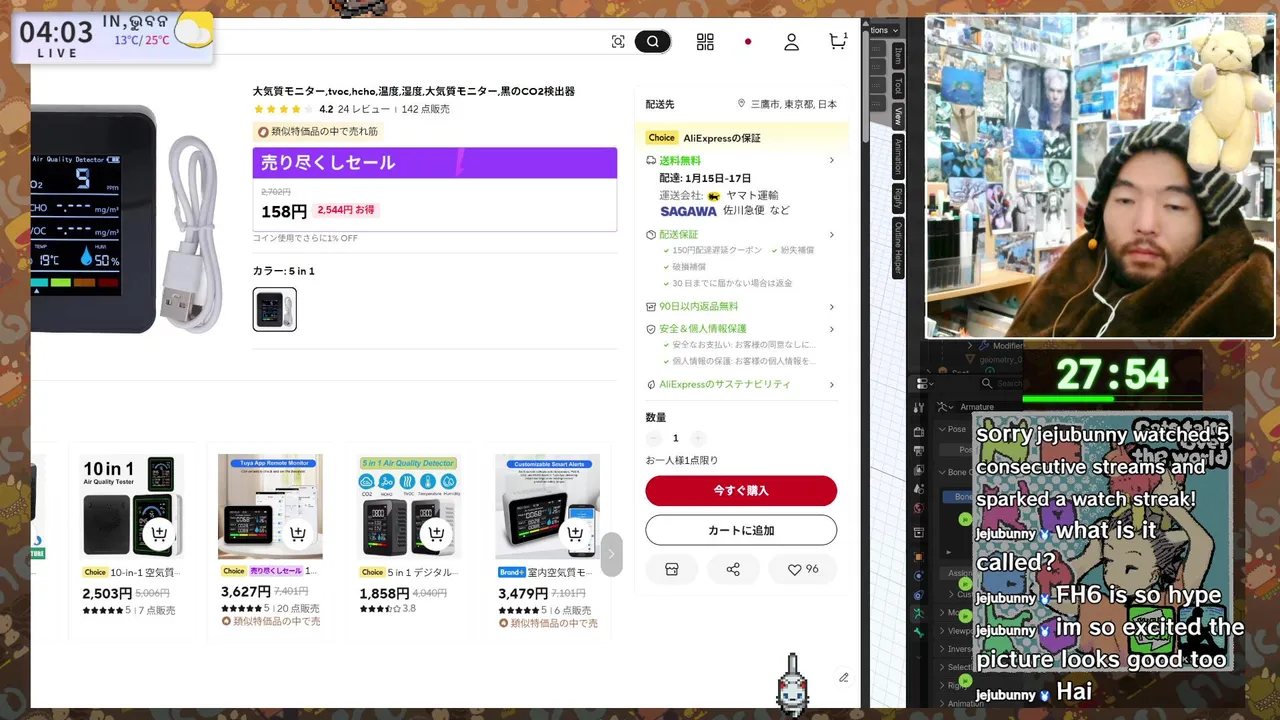The height and width of the screenshot is (720, 1280).
Task: Open the QR code app download icon
Action: coord(705,41)
